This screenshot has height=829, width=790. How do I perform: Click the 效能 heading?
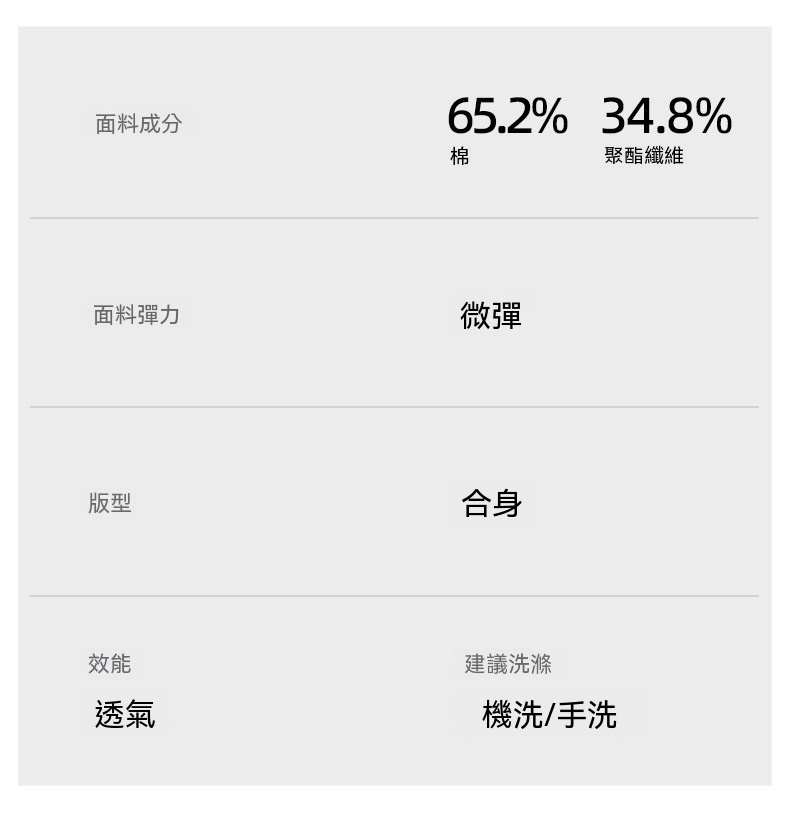click(109, 664)
